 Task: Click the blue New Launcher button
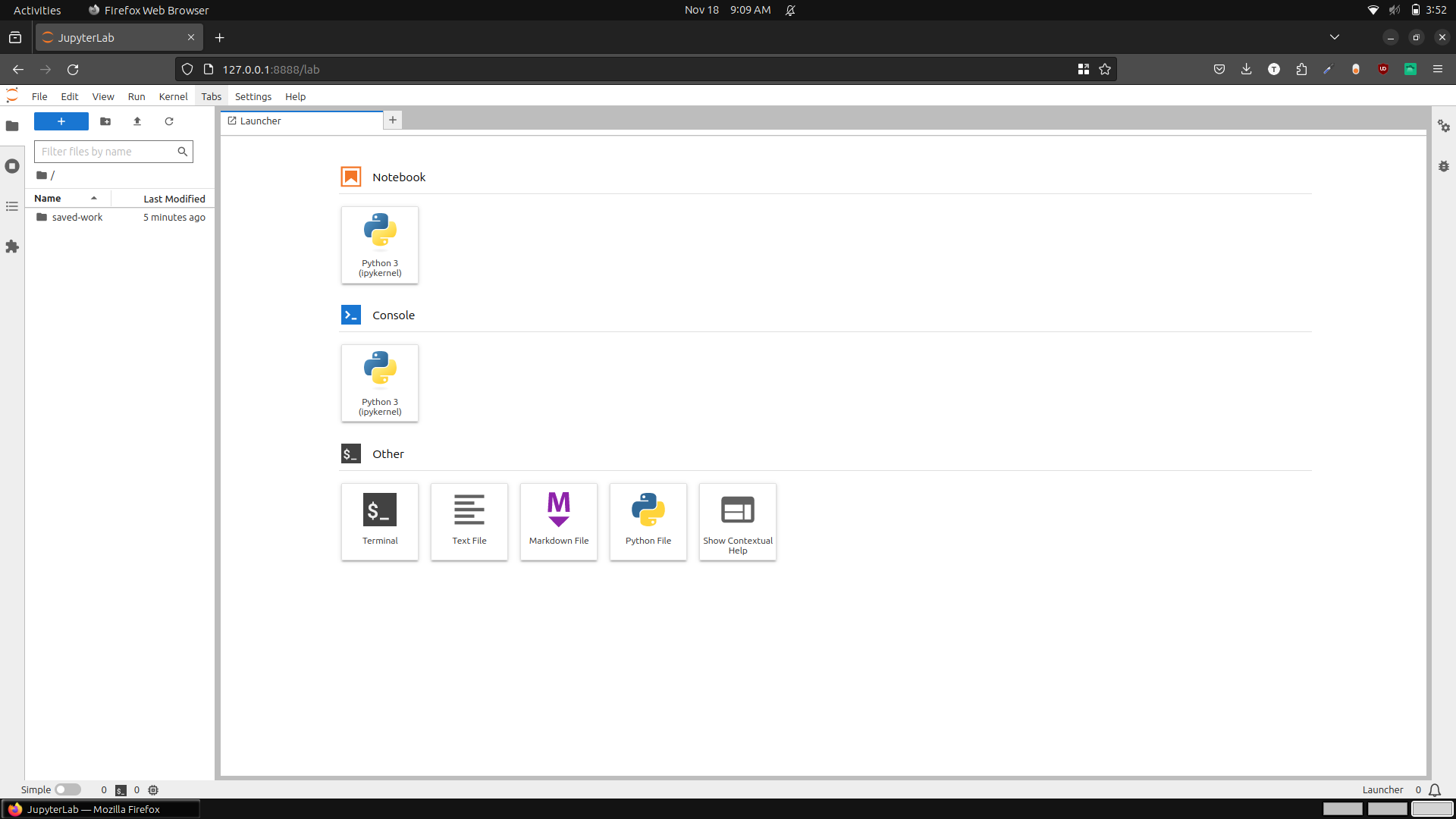tap(61, 121)
